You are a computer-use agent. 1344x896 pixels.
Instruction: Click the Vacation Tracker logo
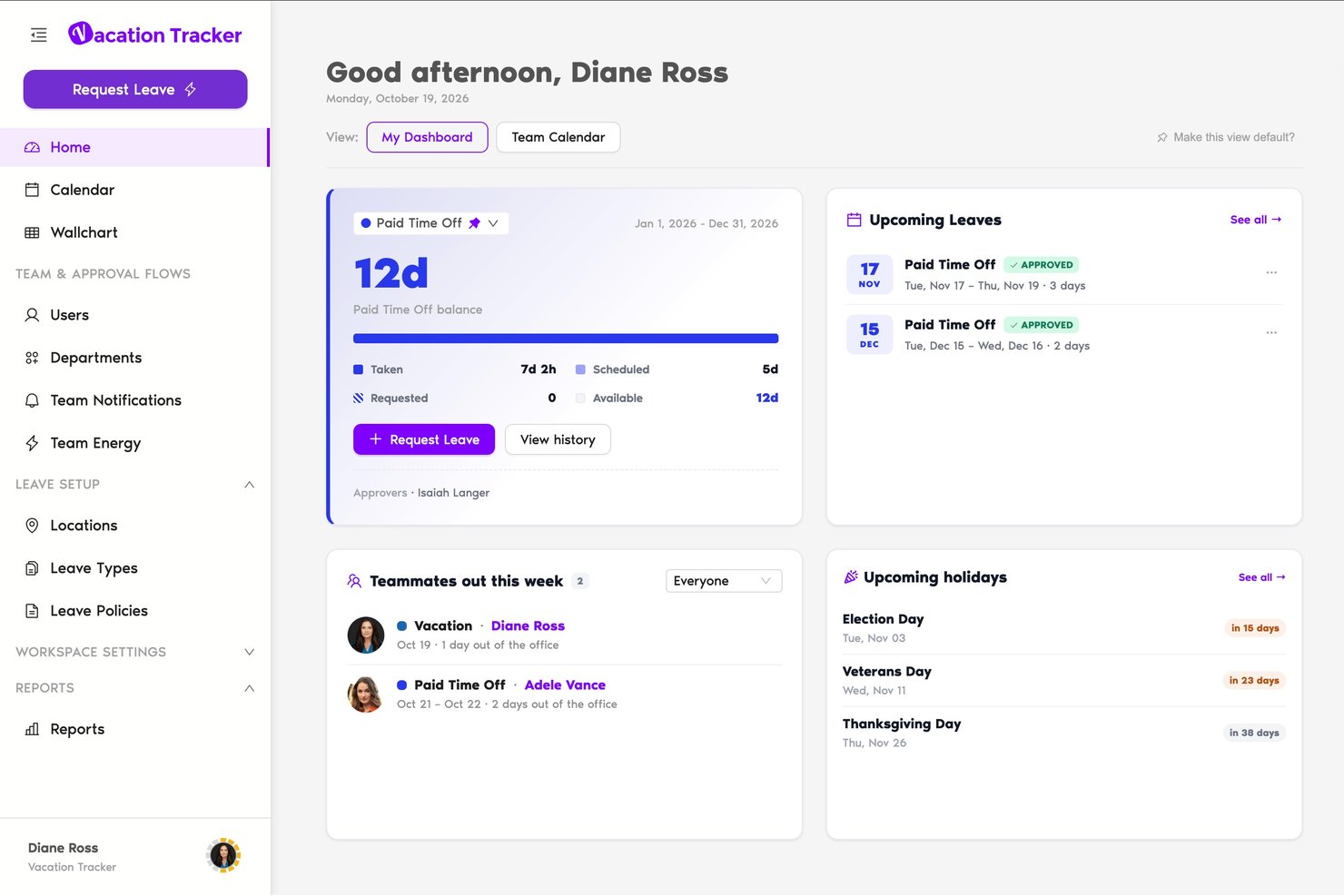155,34
